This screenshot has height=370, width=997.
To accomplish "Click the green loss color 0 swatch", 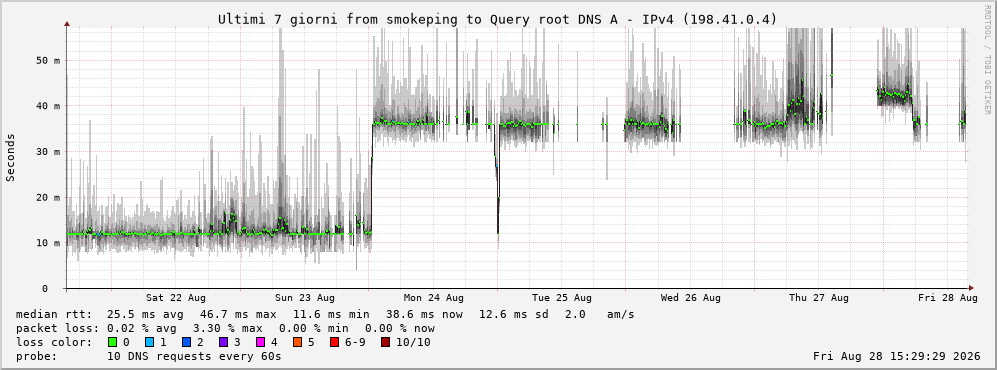I will pos(113,342).
